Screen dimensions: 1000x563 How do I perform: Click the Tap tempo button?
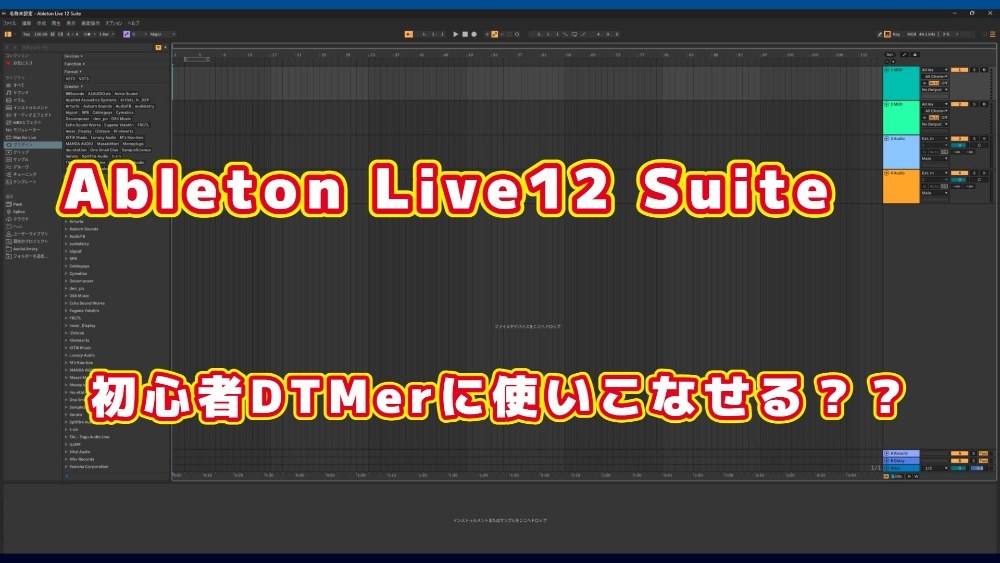[x=26, y=34]
